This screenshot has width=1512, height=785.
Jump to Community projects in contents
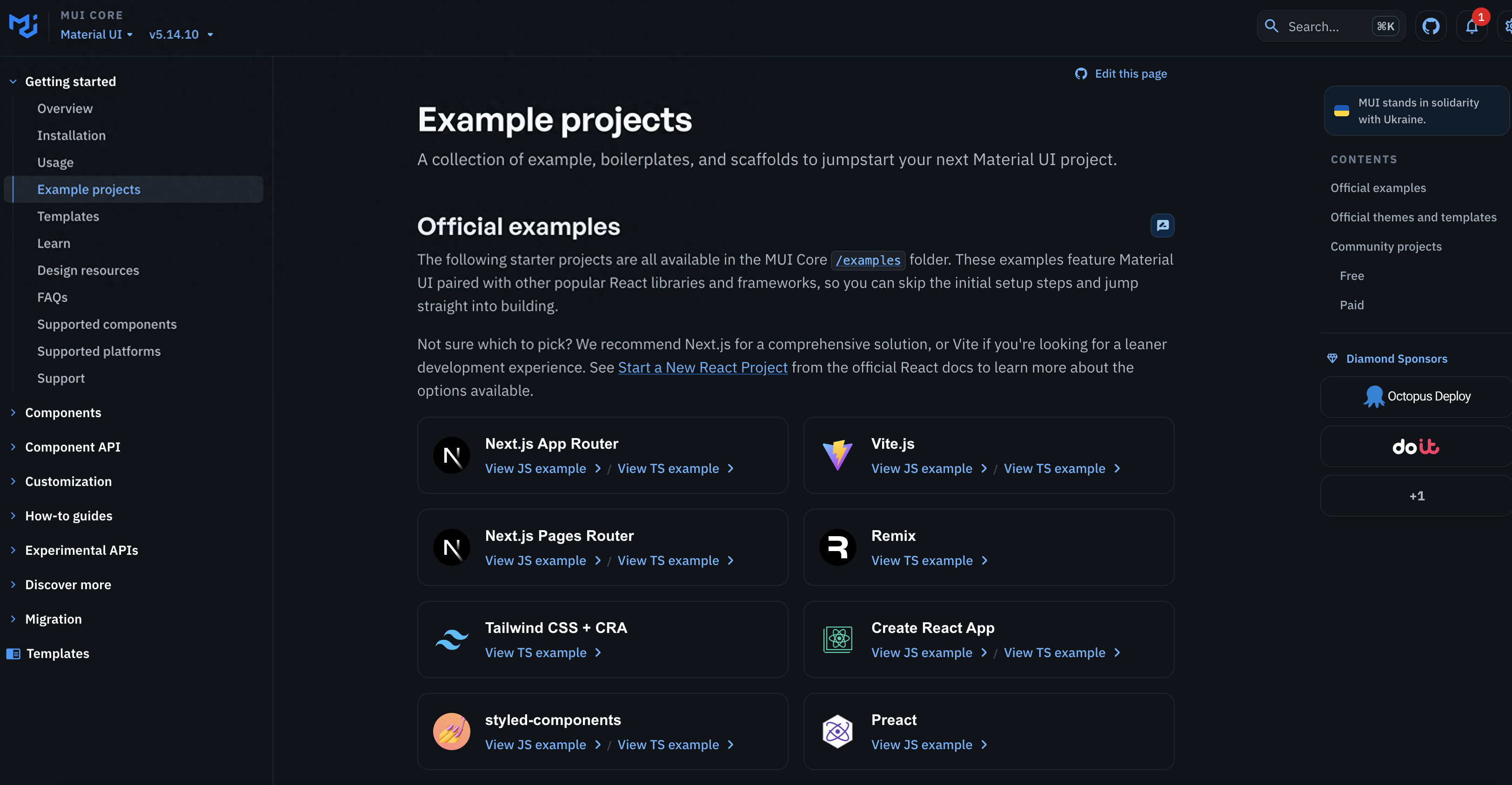(x=1386, y=246)
